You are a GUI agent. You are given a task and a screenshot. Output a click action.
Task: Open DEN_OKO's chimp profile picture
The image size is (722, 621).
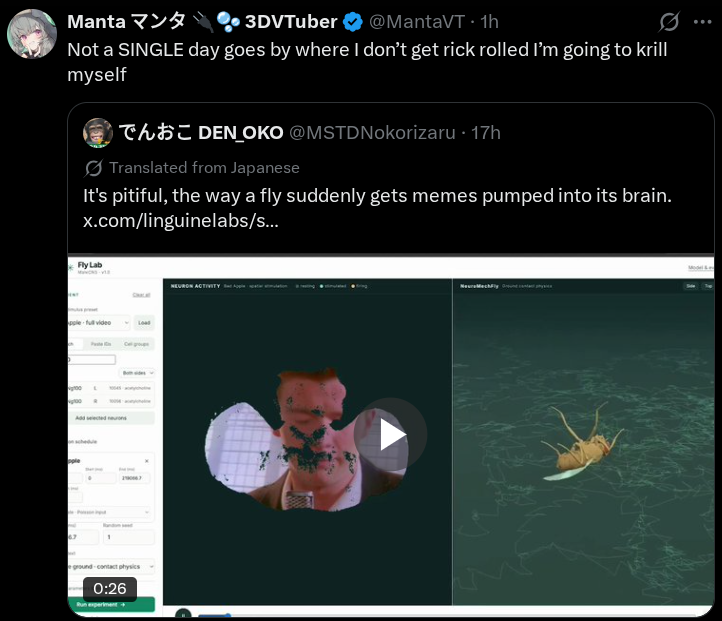[98, 133]
